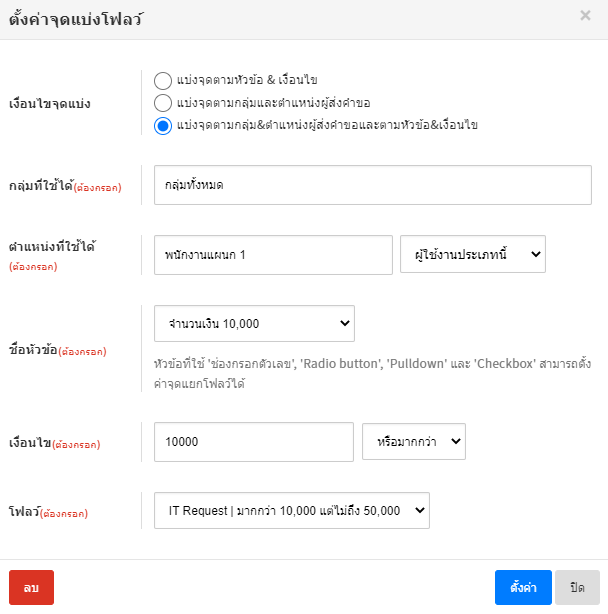Expand the จำนวนเงิน 10,000 topic dropdown

[254, 324]
